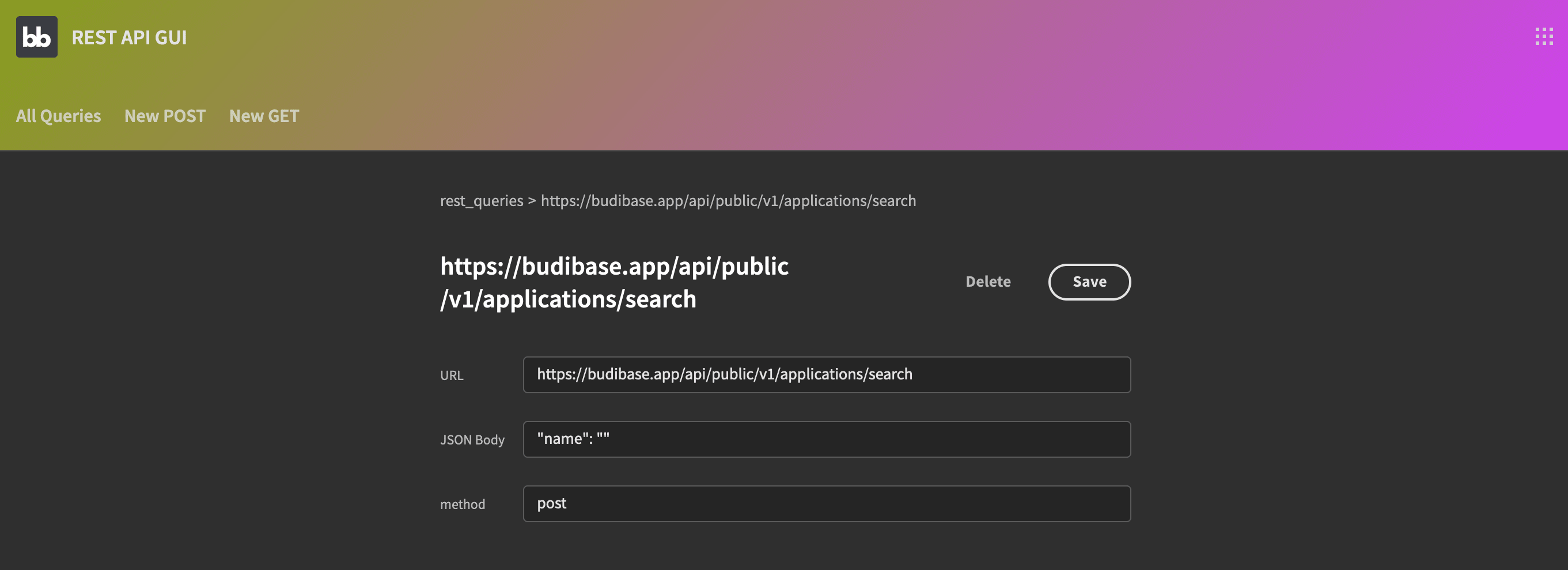Image resolution: width=1568 pixels, height=570 pixels.
Task: Click the URL field label
Action: pos(452,375)
